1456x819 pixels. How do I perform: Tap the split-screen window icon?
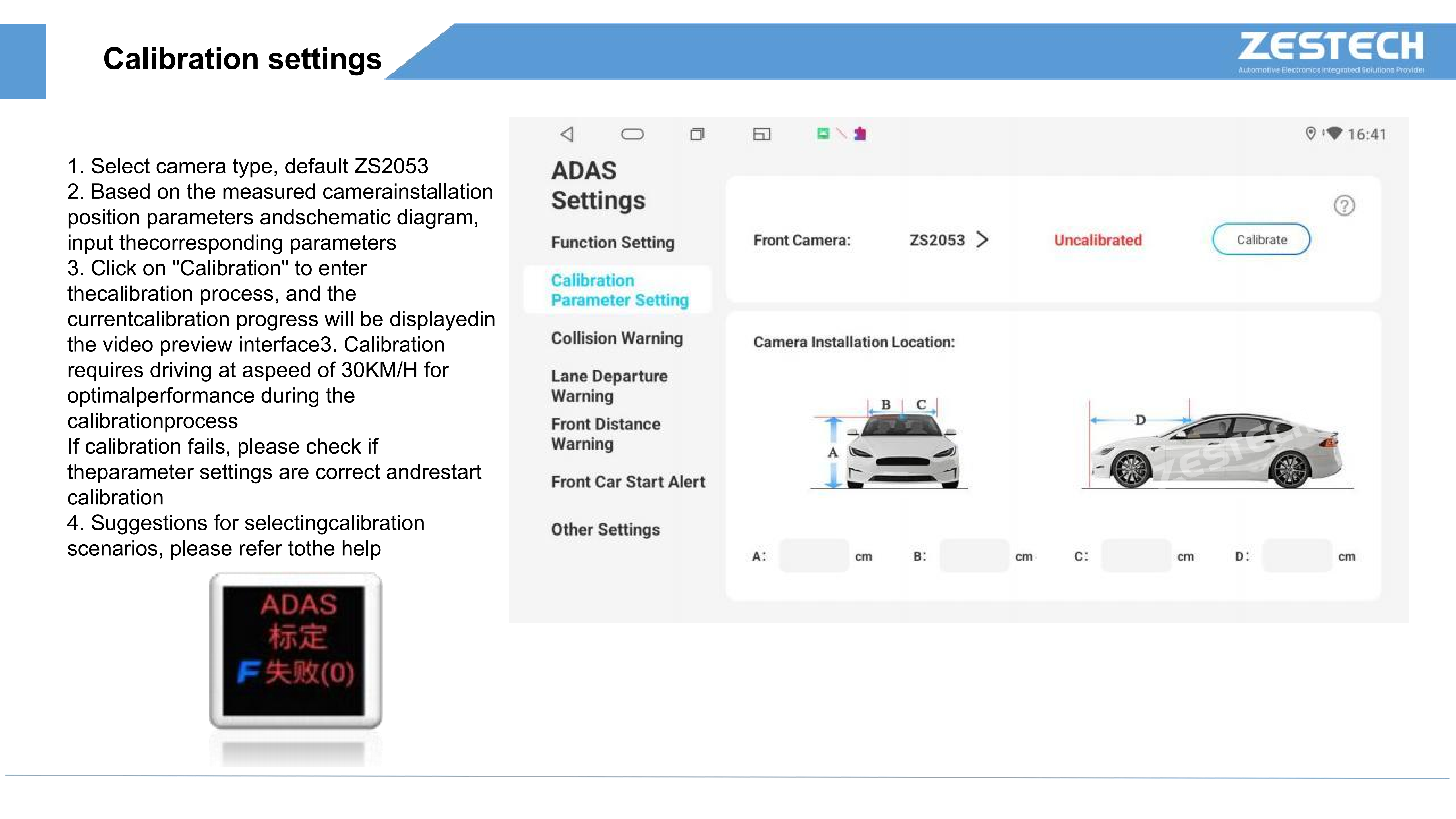tap(761, 134)
